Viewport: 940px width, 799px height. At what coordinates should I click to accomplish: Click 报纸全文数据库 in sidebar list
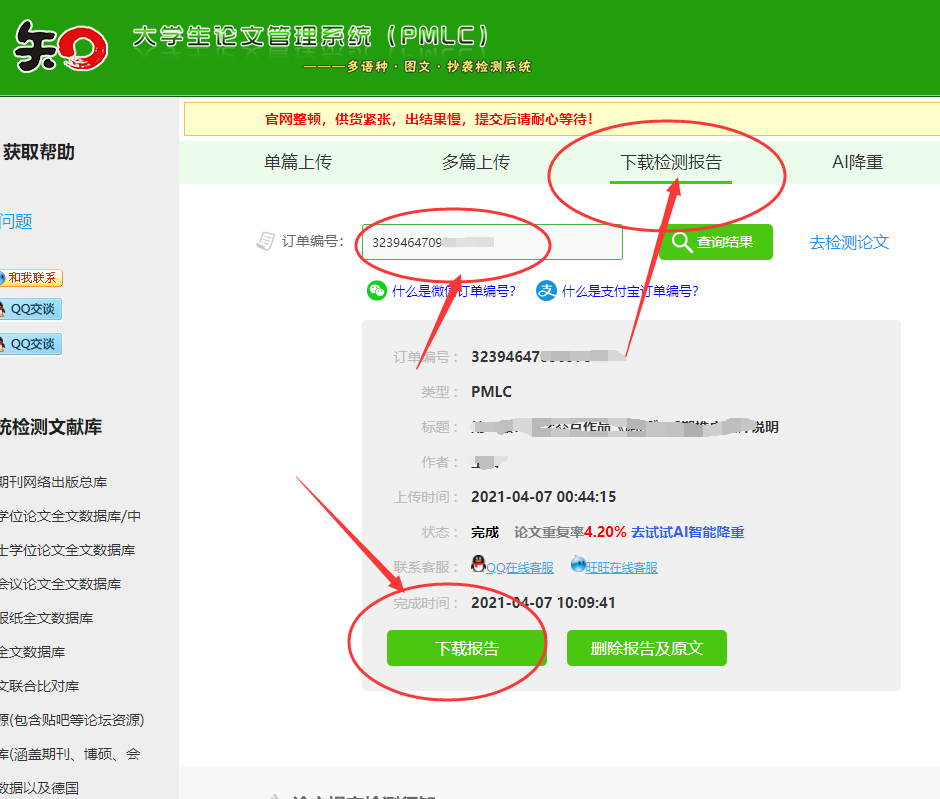coord(47,619)
